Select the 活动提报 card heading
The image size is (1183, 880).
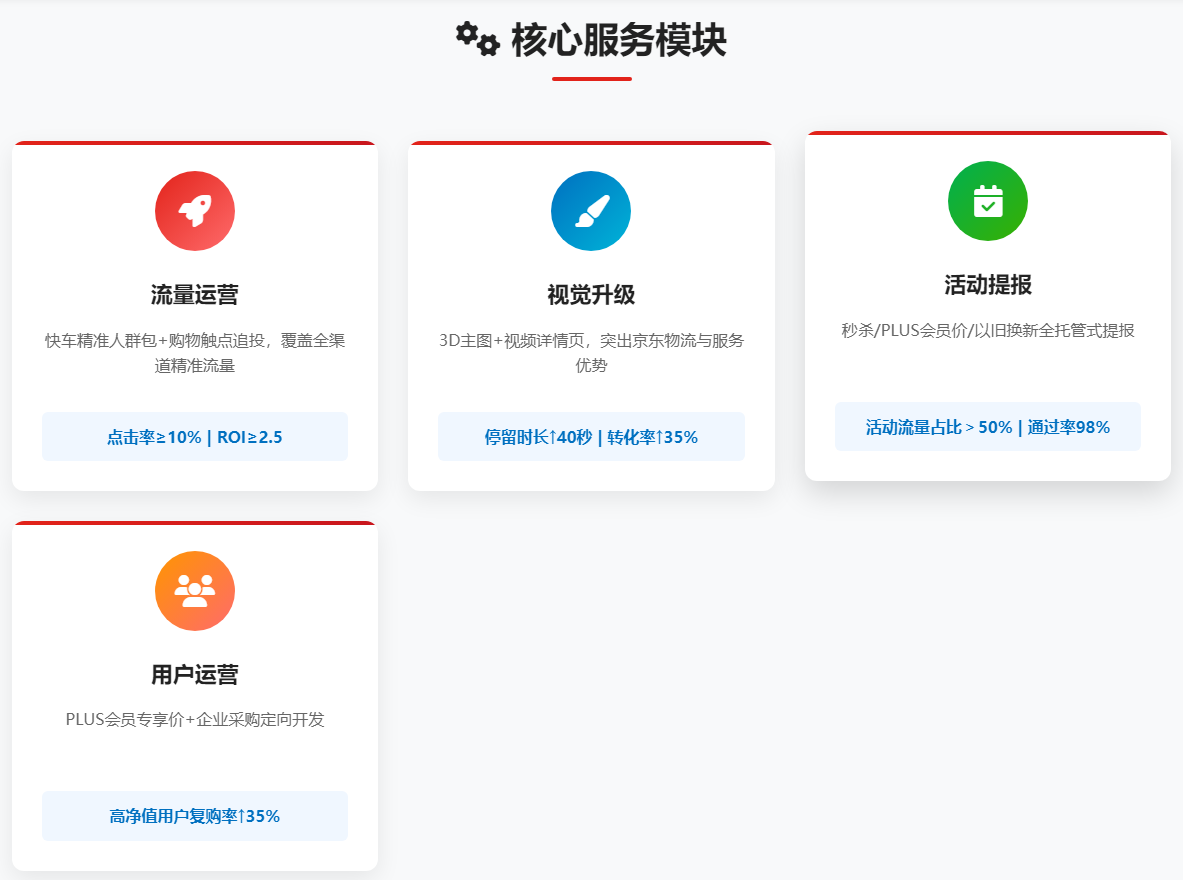[987, 285]
